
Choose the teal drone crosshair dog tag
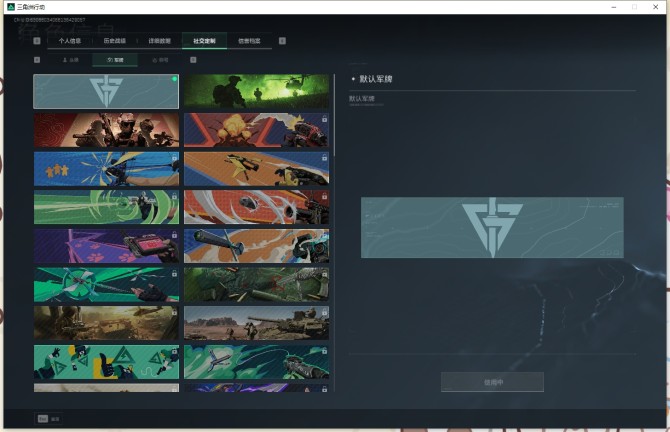pos(106,285)
